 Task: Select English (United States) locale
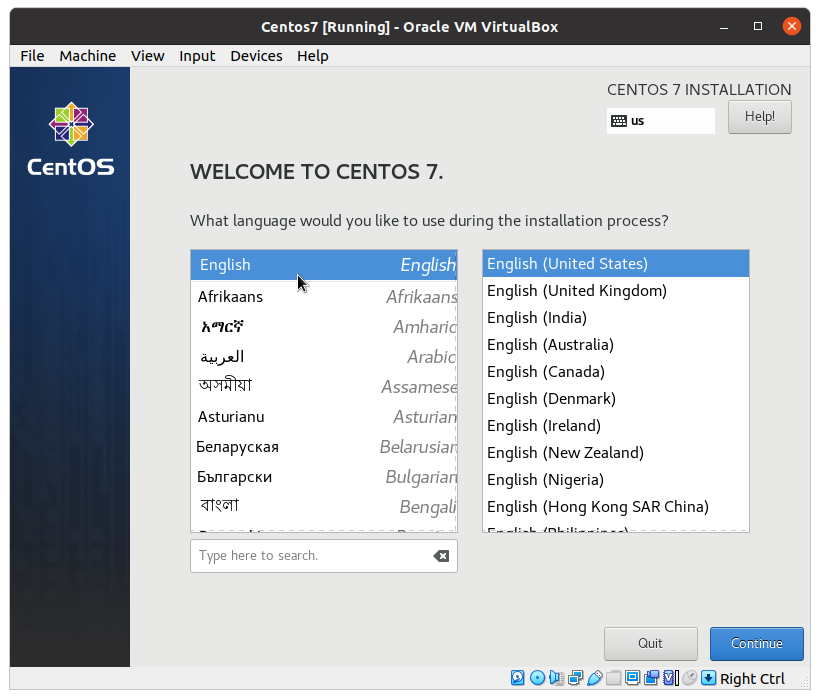click(x=616, y=263)
